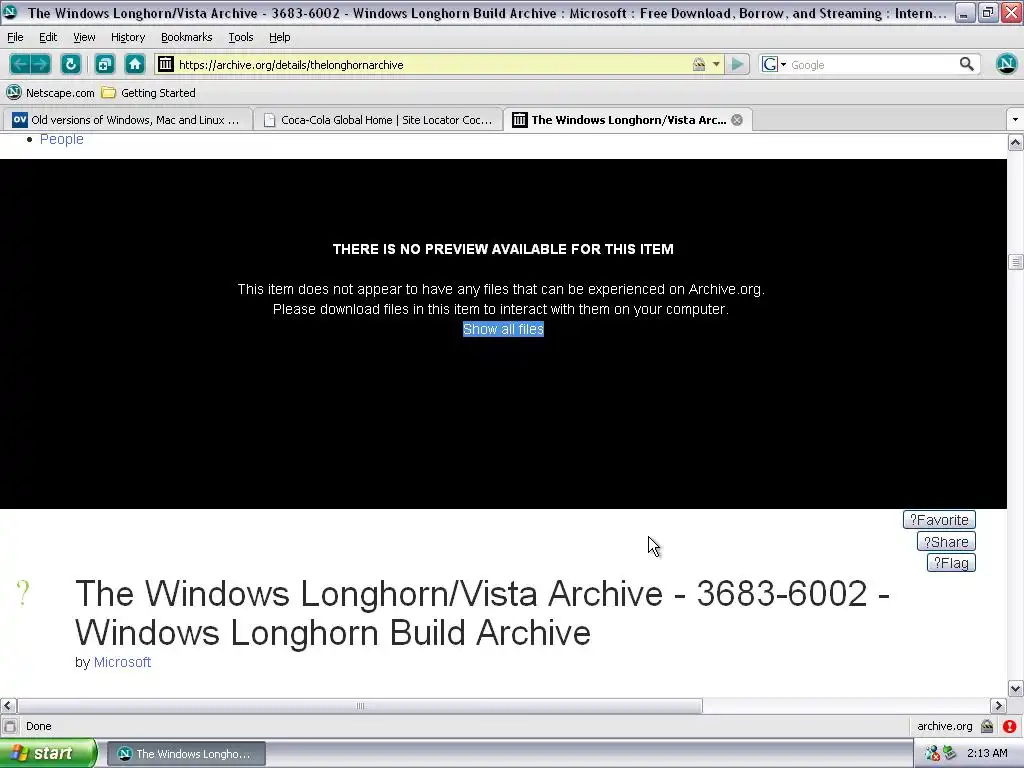Close the Windows Longhorn/Vista tab
The width and height of the screenshot is (1024, 768).
(737, 120)
